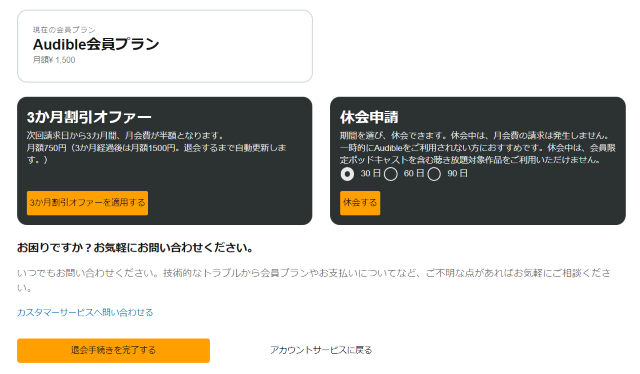Apply the 3か月割引オファーを適用する button

[87, 203]
